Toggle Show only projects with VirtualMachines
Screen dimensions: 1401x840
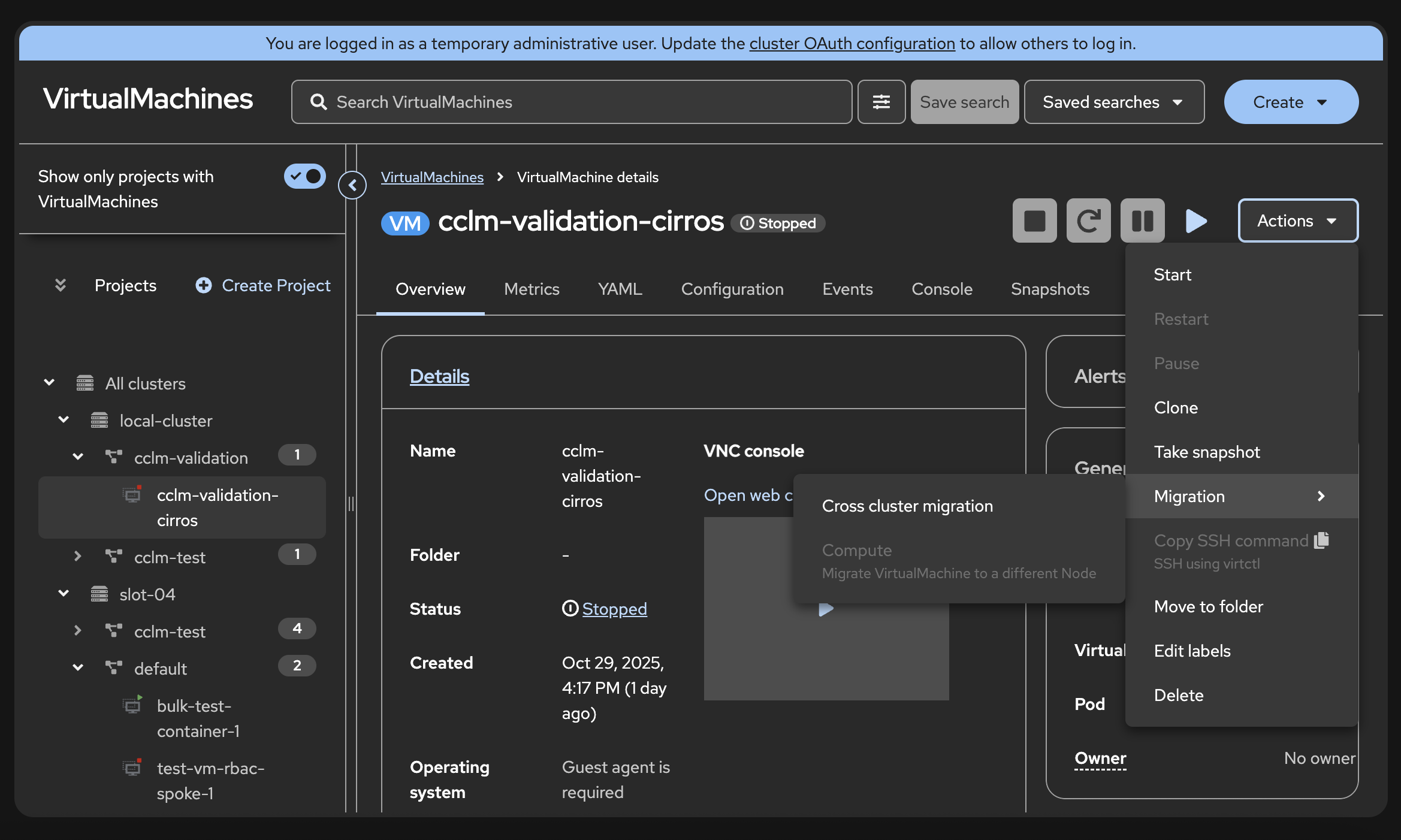pyautogui.click(x=304, y=176)
